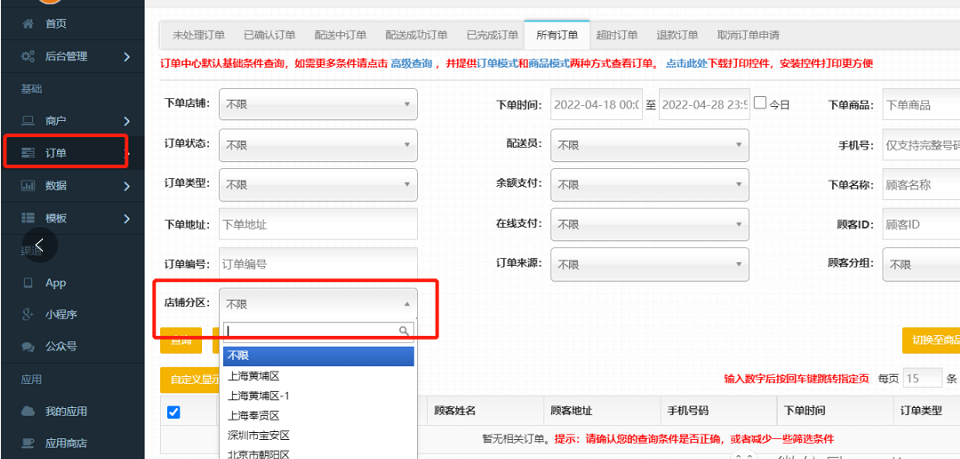The height and width of the screenshot is (459, 960).
Task: Click the bar chart icon for 数据
Action: click(28, 186)
